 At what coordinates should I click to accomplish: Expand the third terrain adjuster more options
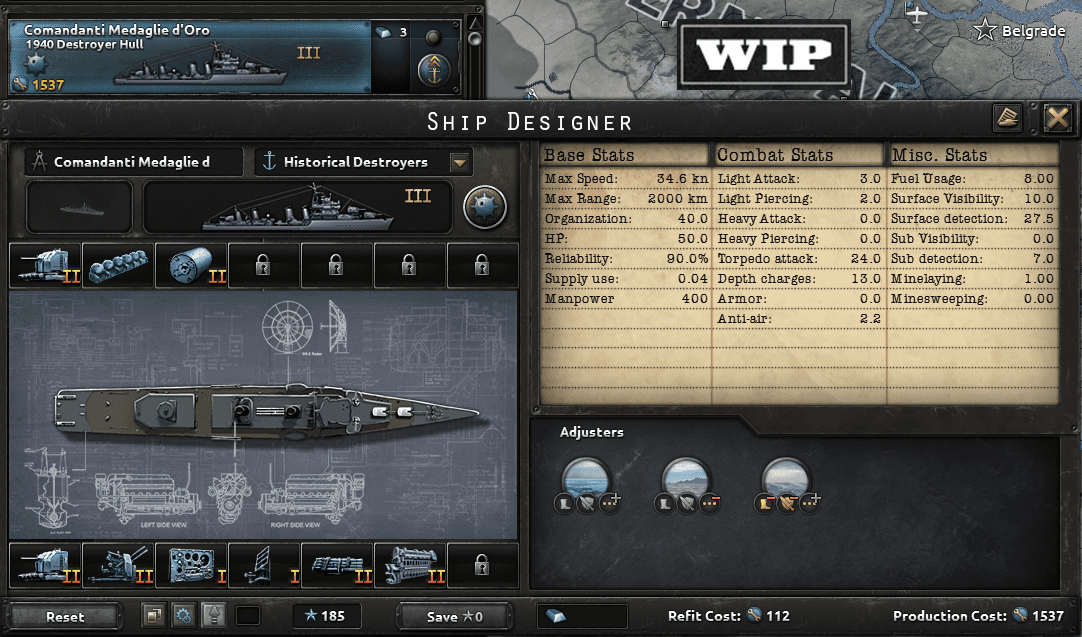809,503
